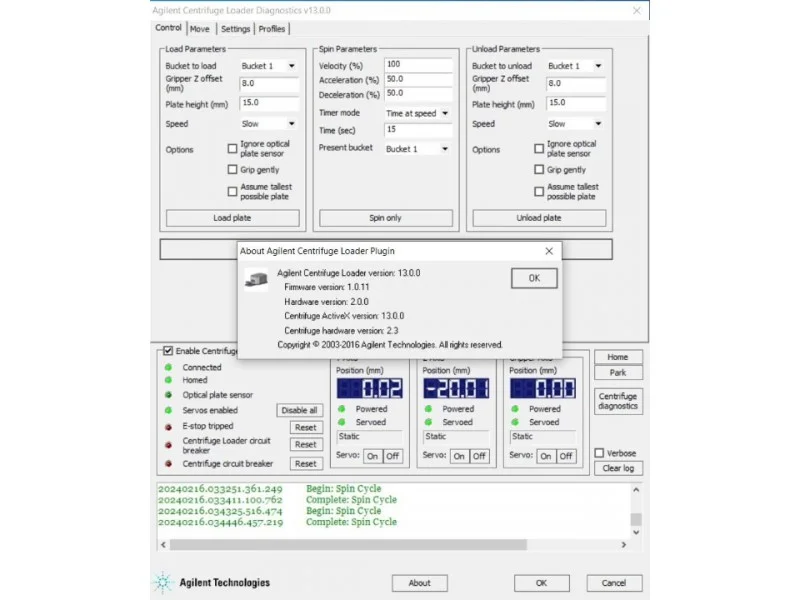The image size is (800, 600).
Task: Uncheck the Enable Centrifuge checkbox
Action: (x=168, y=351)
